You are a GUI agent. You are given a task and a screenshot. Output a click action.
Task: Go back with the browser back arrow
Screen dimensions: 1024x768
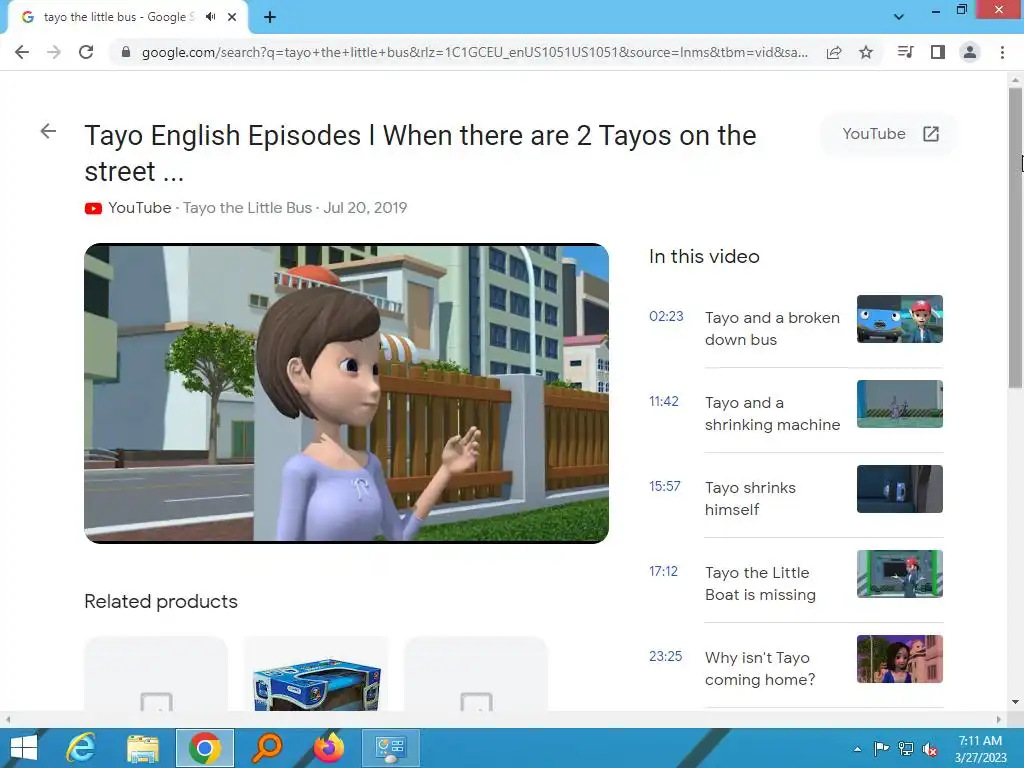[x=22, y=52]
